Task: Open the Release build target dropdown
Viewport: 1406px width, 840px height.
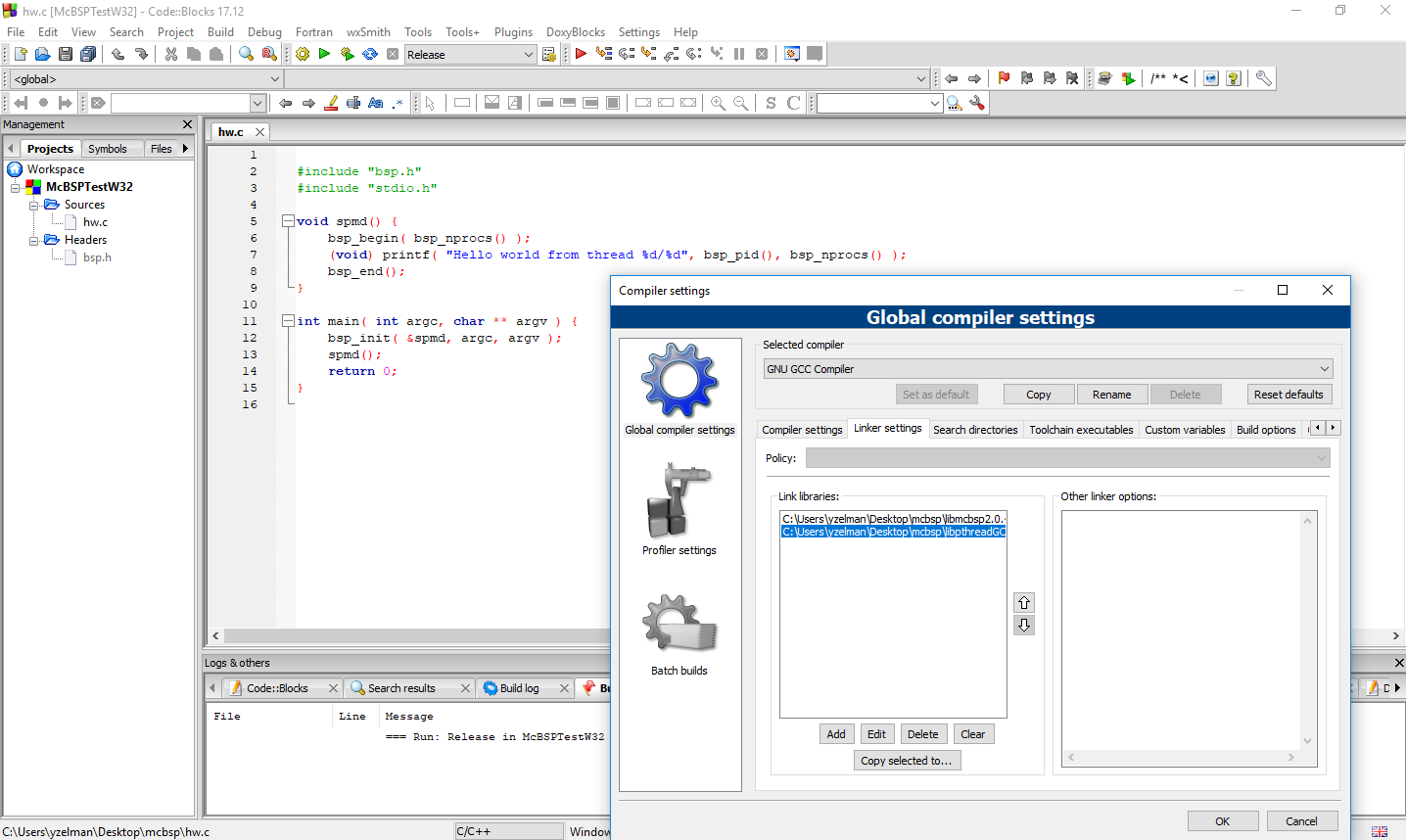Action: coord(529,55)
